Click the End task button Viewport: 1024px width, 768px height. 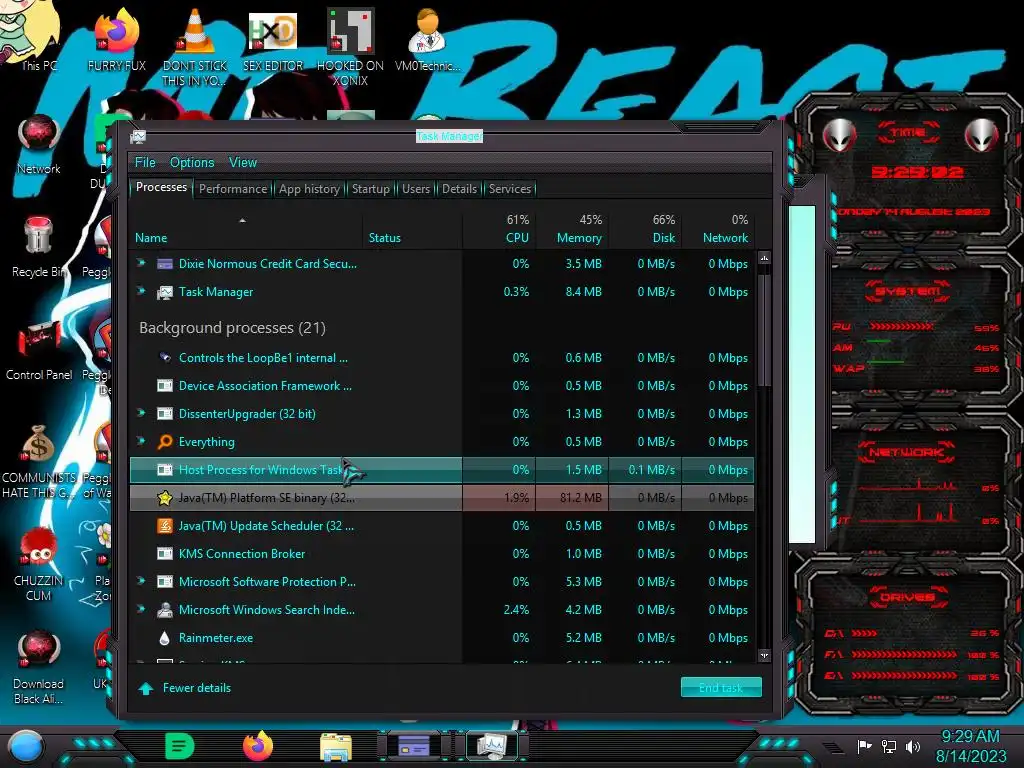pos(721,688)
